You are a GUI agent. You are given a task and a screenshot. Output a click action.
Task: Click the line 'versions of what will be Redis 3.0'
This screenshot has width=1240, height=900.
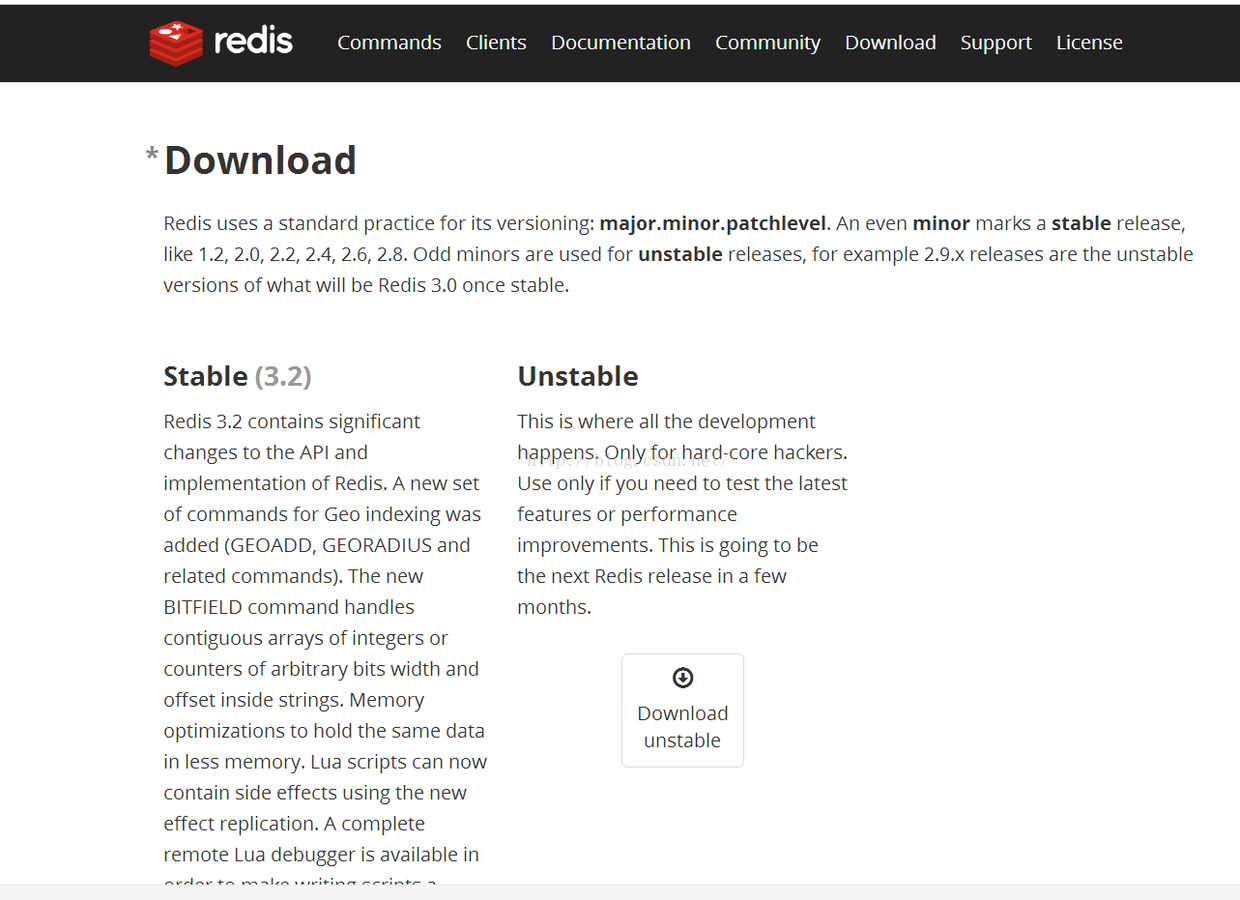point(366,285)
